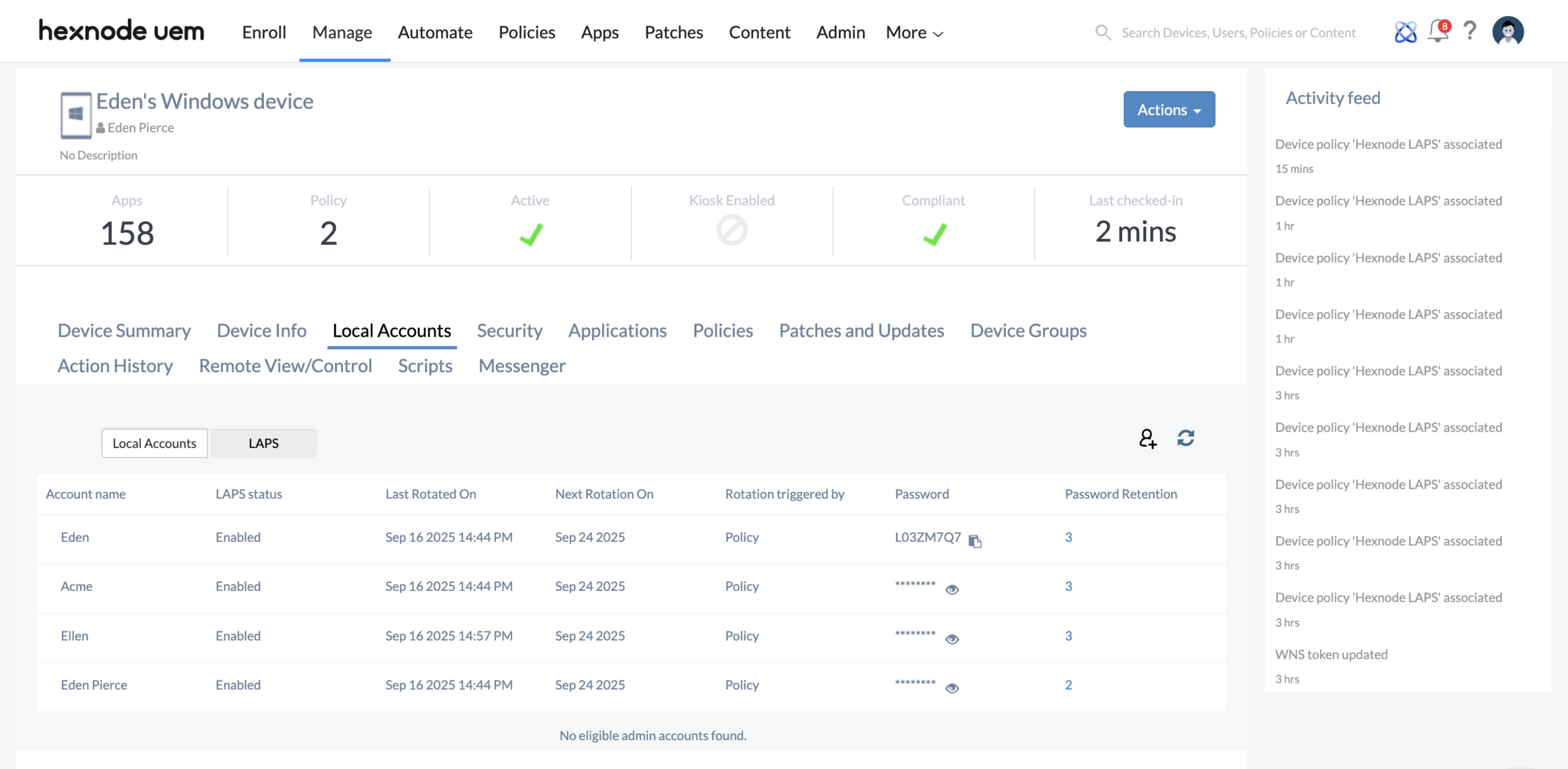Reveal the Acme account password
This screenshot has height=769, width=1568.
(x=952, y=590)
